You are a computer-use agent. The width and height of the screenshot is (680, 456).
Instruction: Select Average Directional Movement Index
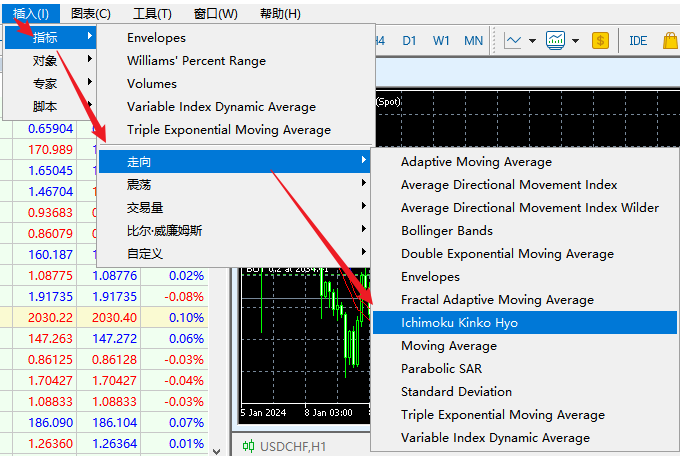coord(525,185)
